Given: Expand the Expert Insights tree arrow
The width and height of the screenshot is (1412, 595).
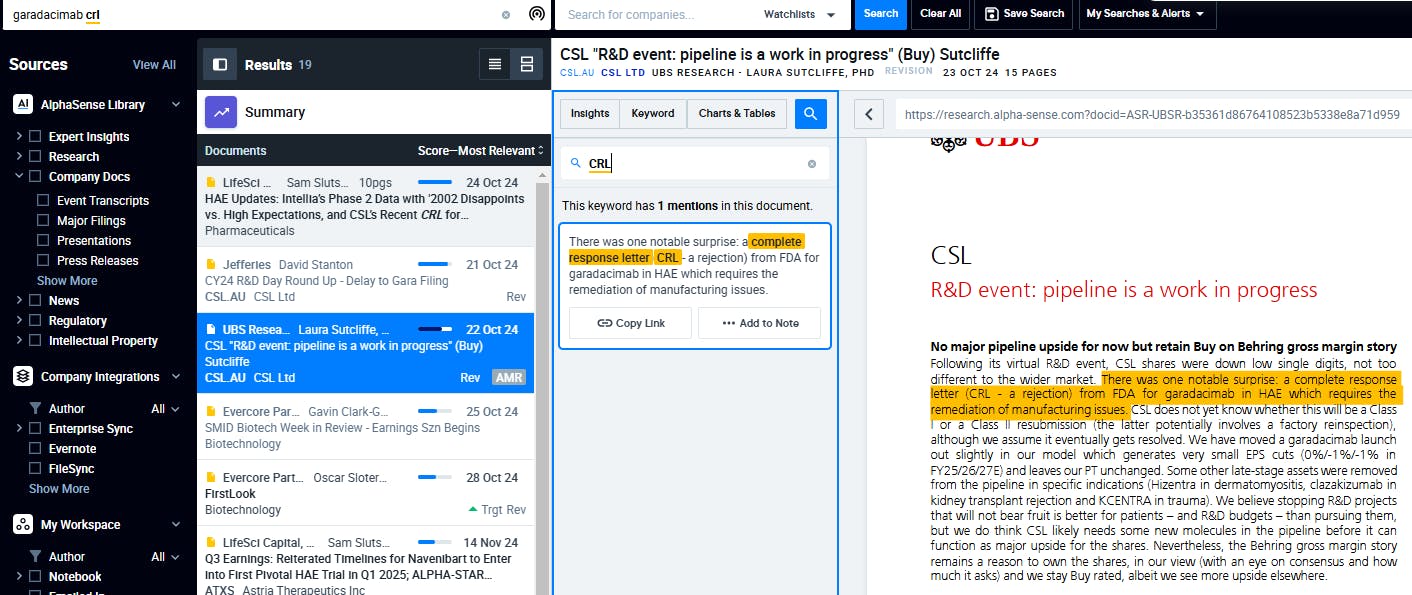Looking at the screenshot, I should [19, 137].
